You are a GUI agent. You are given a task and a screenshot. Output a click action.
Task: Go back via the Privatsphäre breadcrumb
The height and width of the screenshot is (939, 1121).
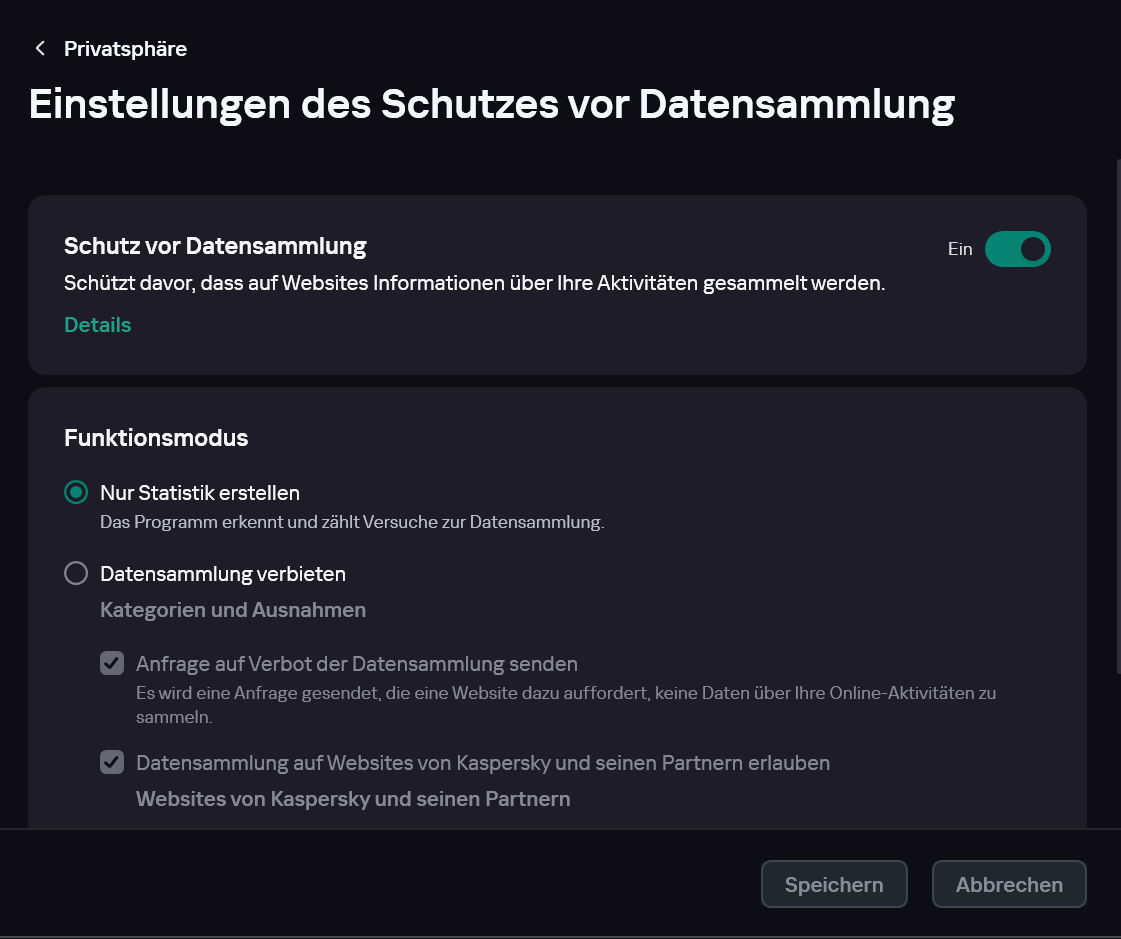click(x=125, y=48)
